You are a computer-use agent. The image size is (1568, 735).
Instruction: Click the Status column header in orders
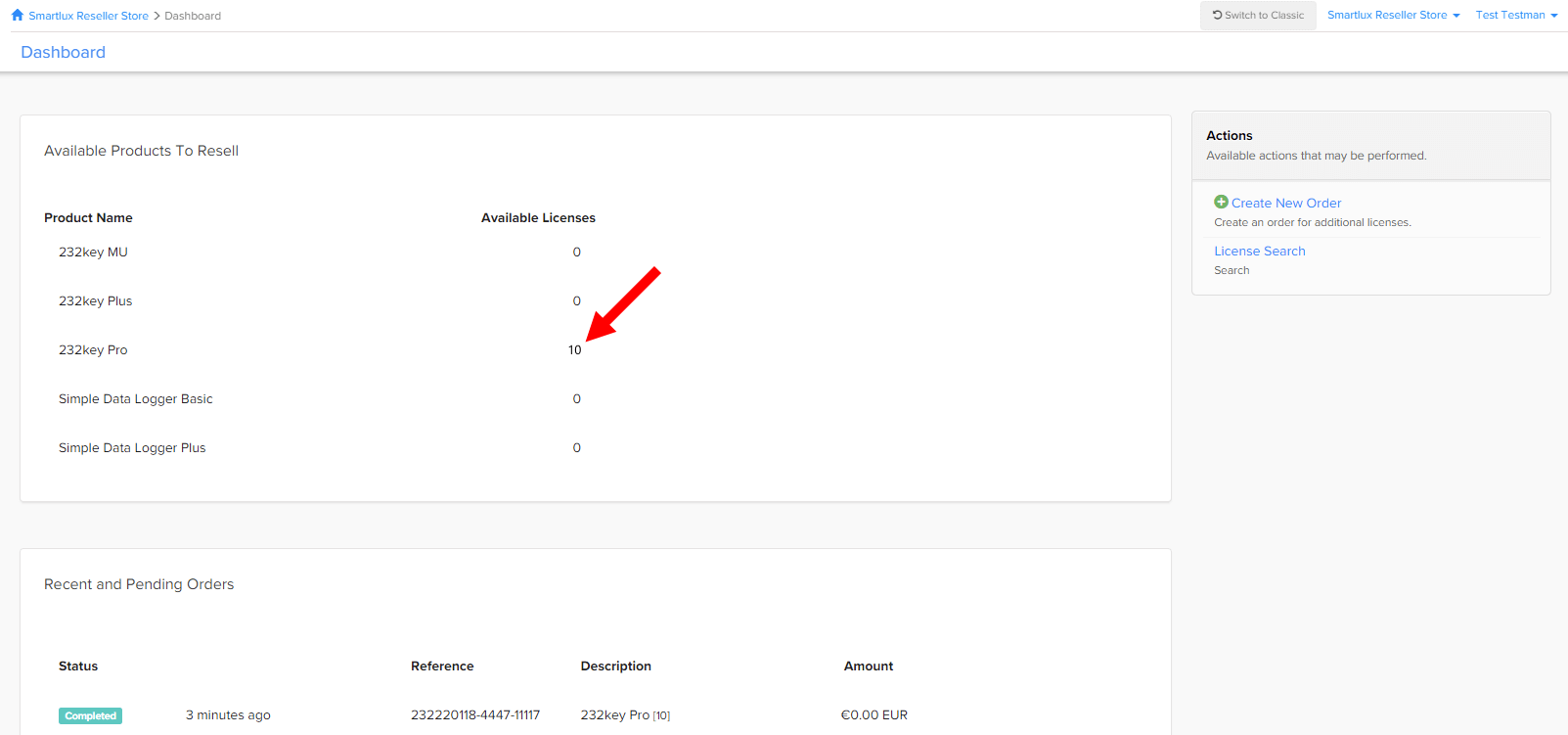click(78, 666)
